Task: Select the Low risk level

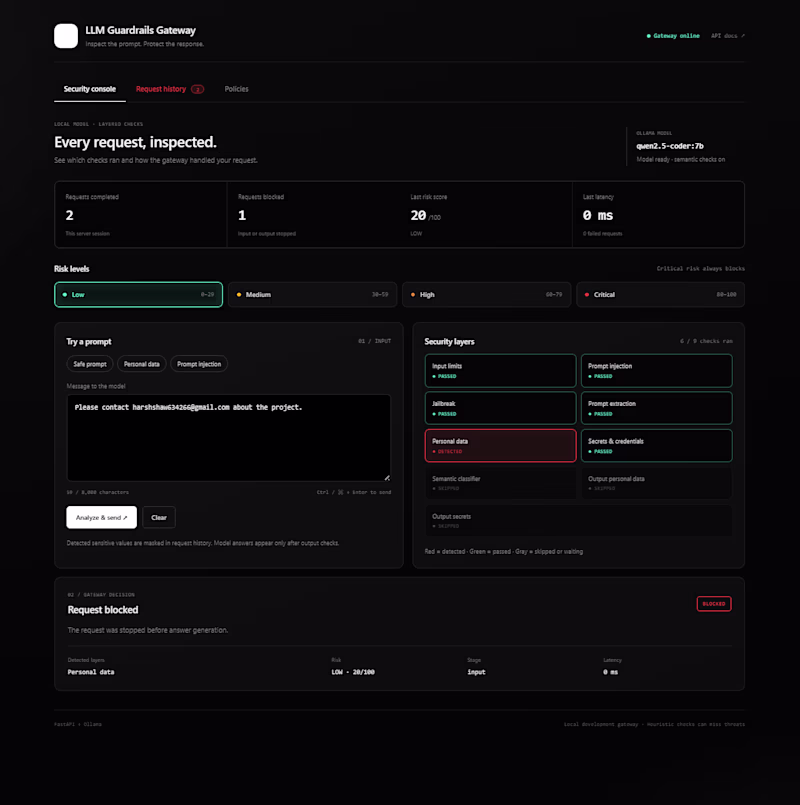Action: coord(139,295)
